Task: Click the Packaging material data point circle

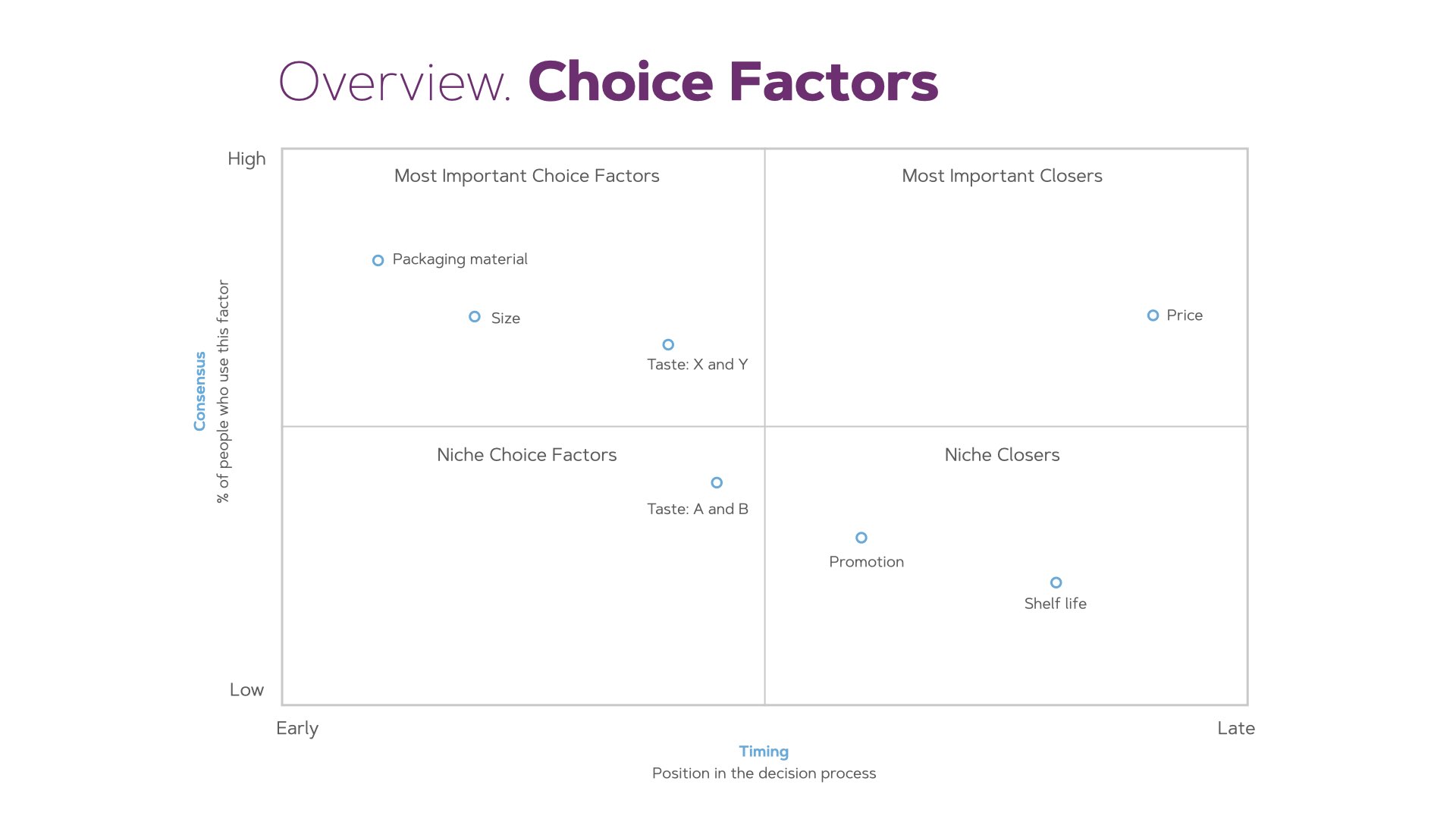Action: pos(378,260)
